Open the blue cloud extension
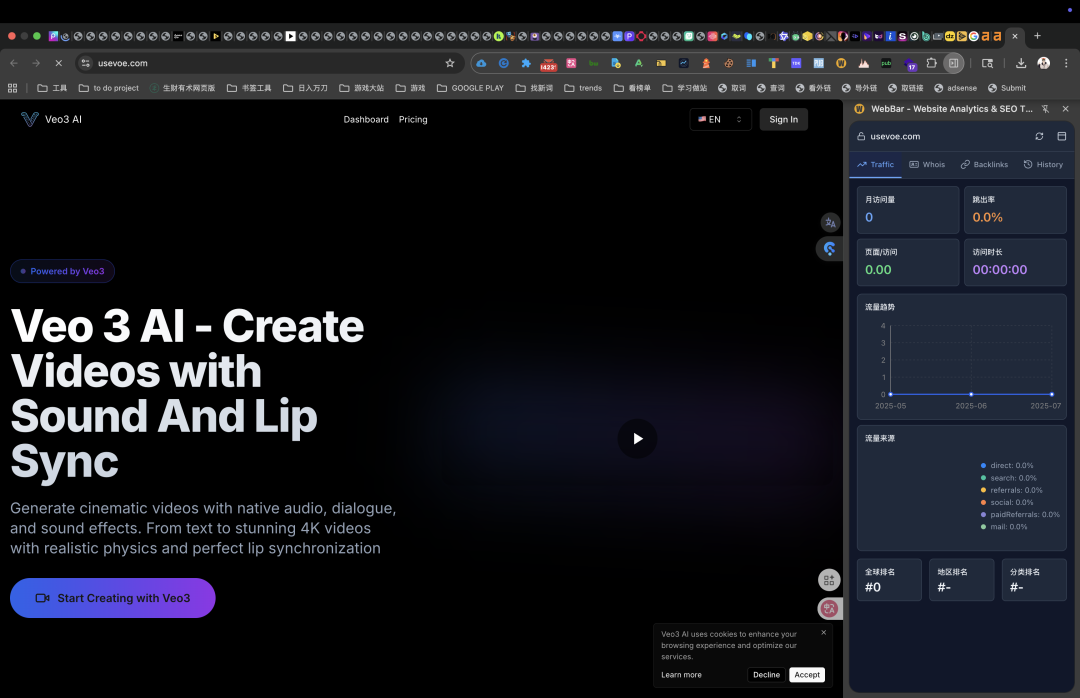This screenshot has height=698, width=1080. 481,63
